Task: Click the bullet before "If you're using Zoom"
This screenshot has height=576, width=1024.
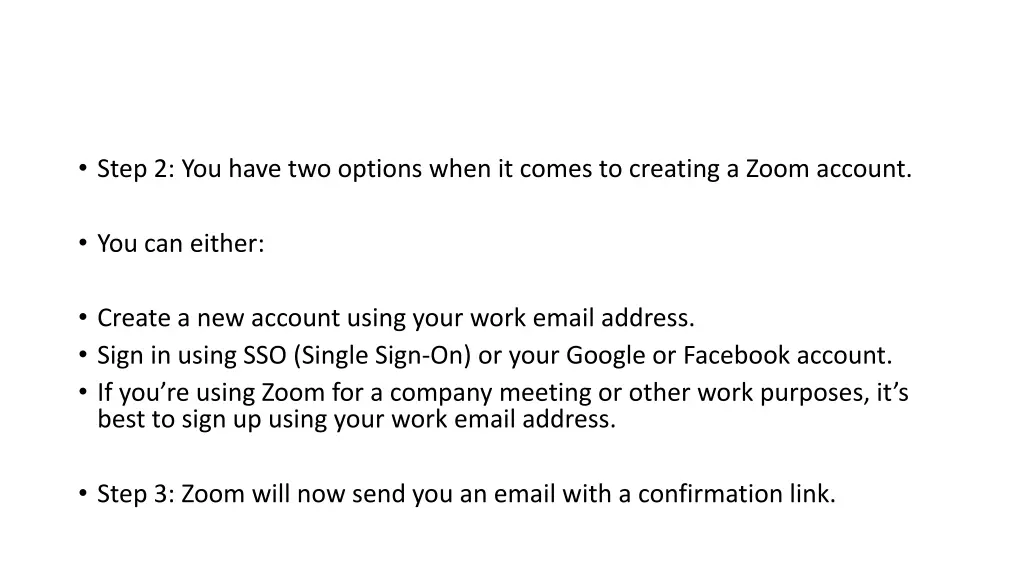Action: (81, 393)
